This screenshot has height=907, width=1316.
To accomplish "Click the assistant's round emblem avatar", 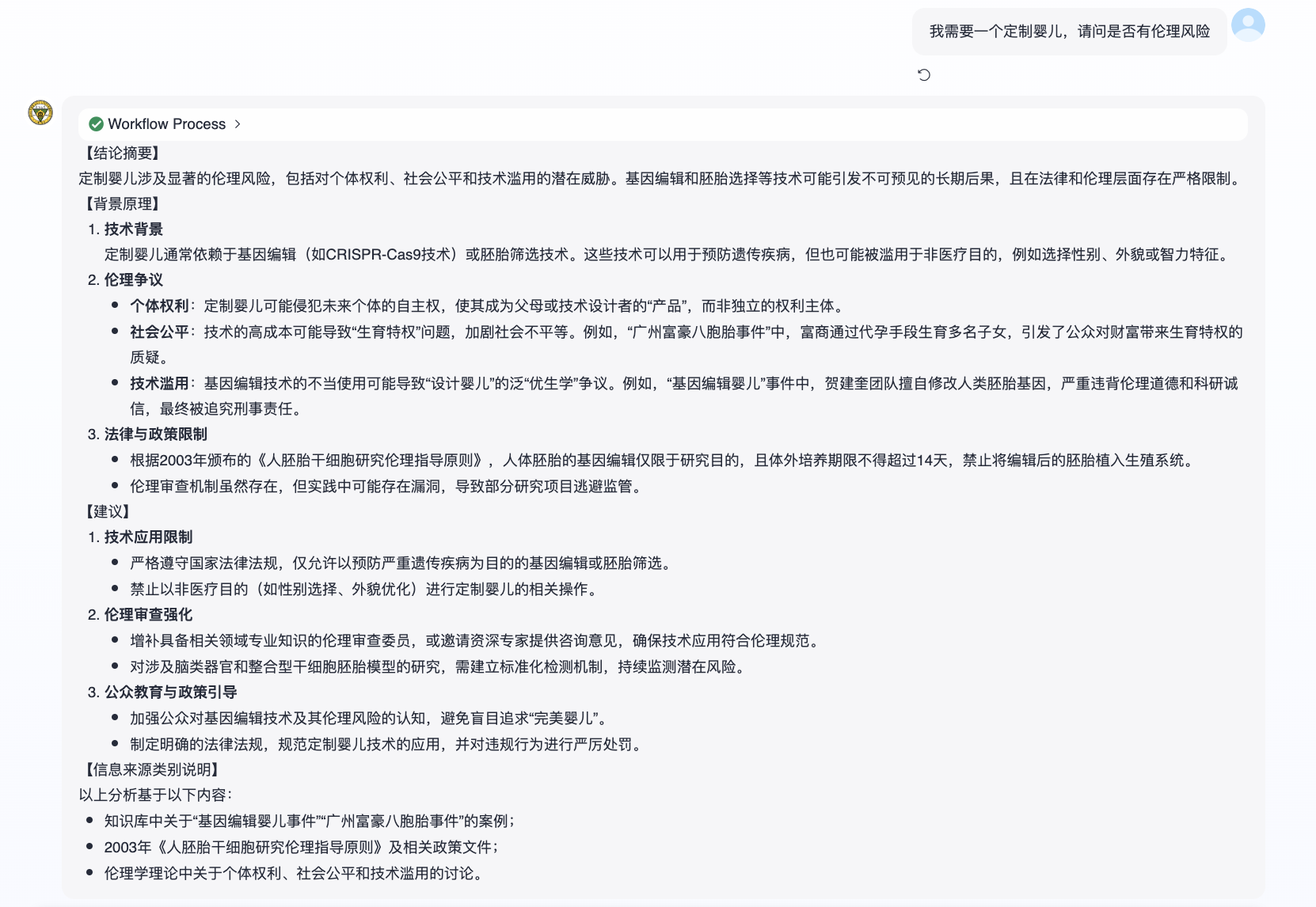I will pos(40,112).
